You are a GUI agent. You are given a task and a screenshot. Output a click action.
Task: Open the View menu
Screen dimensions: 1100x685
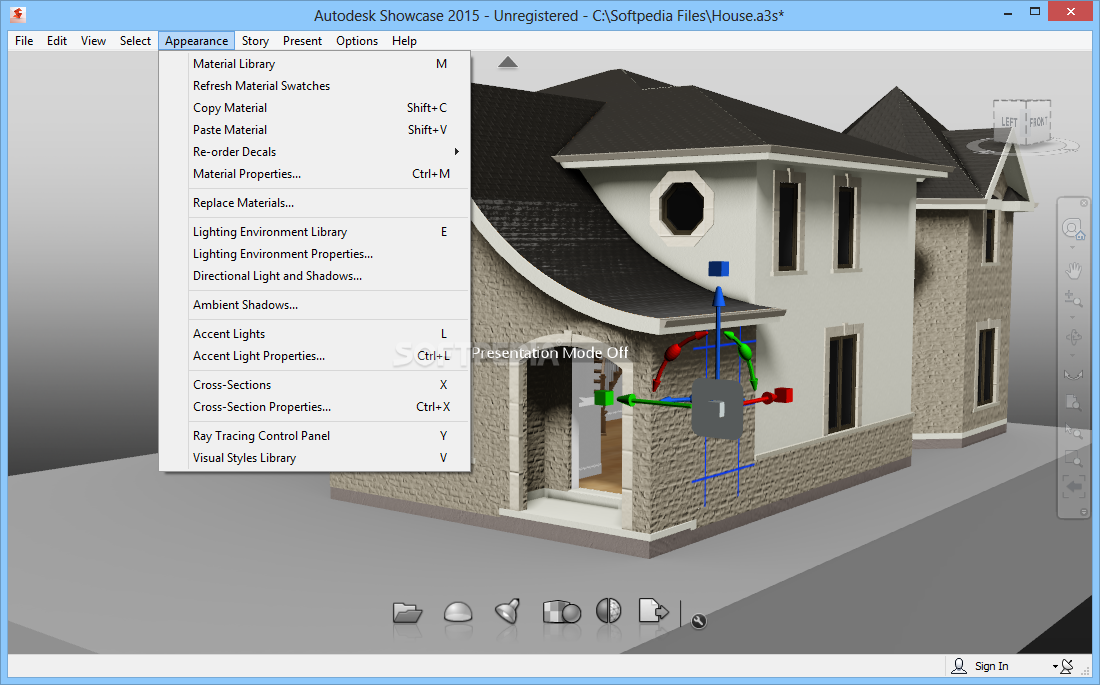(x=93, y=41)
